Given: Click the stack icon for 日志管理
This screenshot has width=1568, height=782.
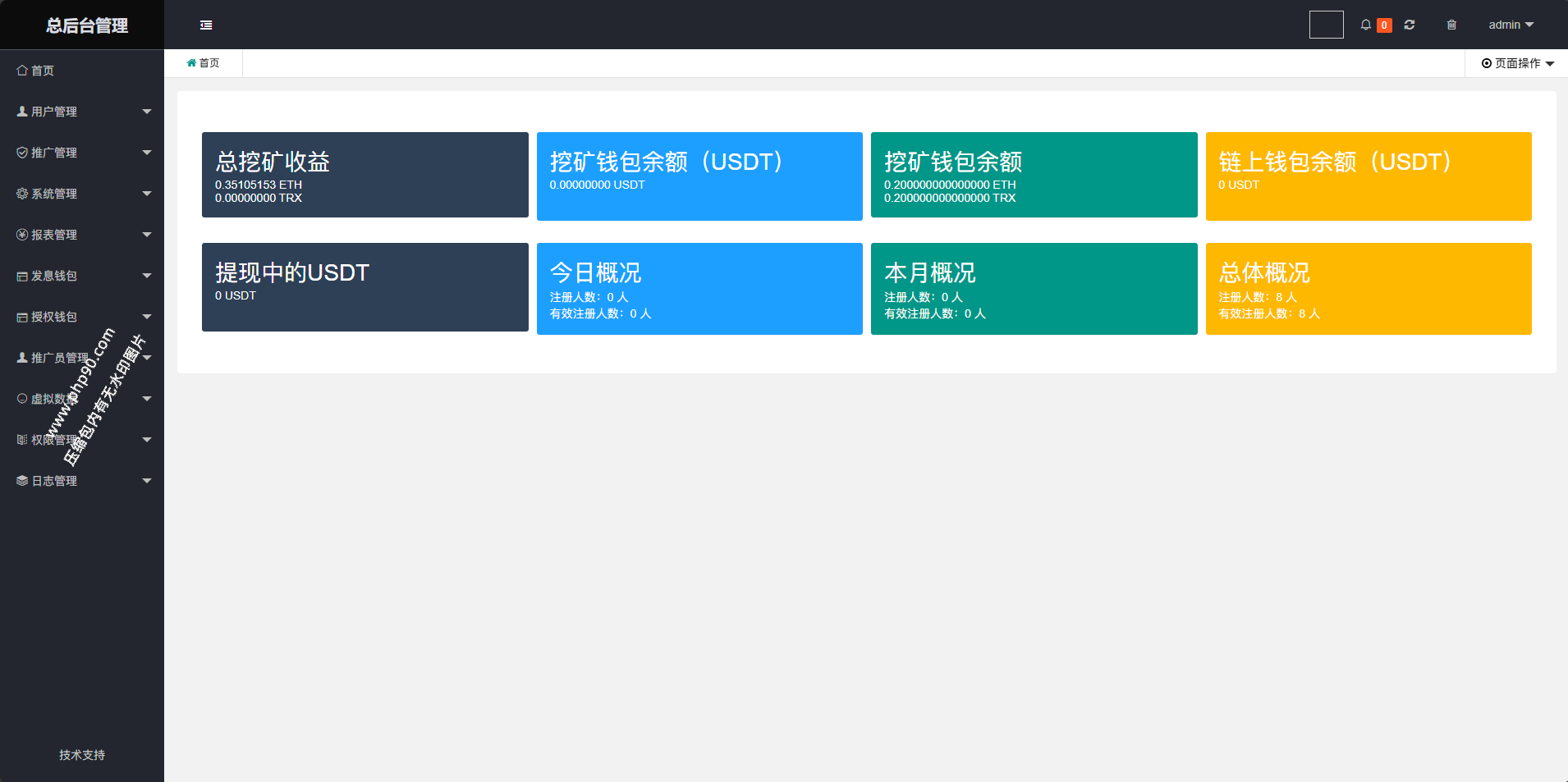Looking at the screenshot, I should tap(22, 481).
